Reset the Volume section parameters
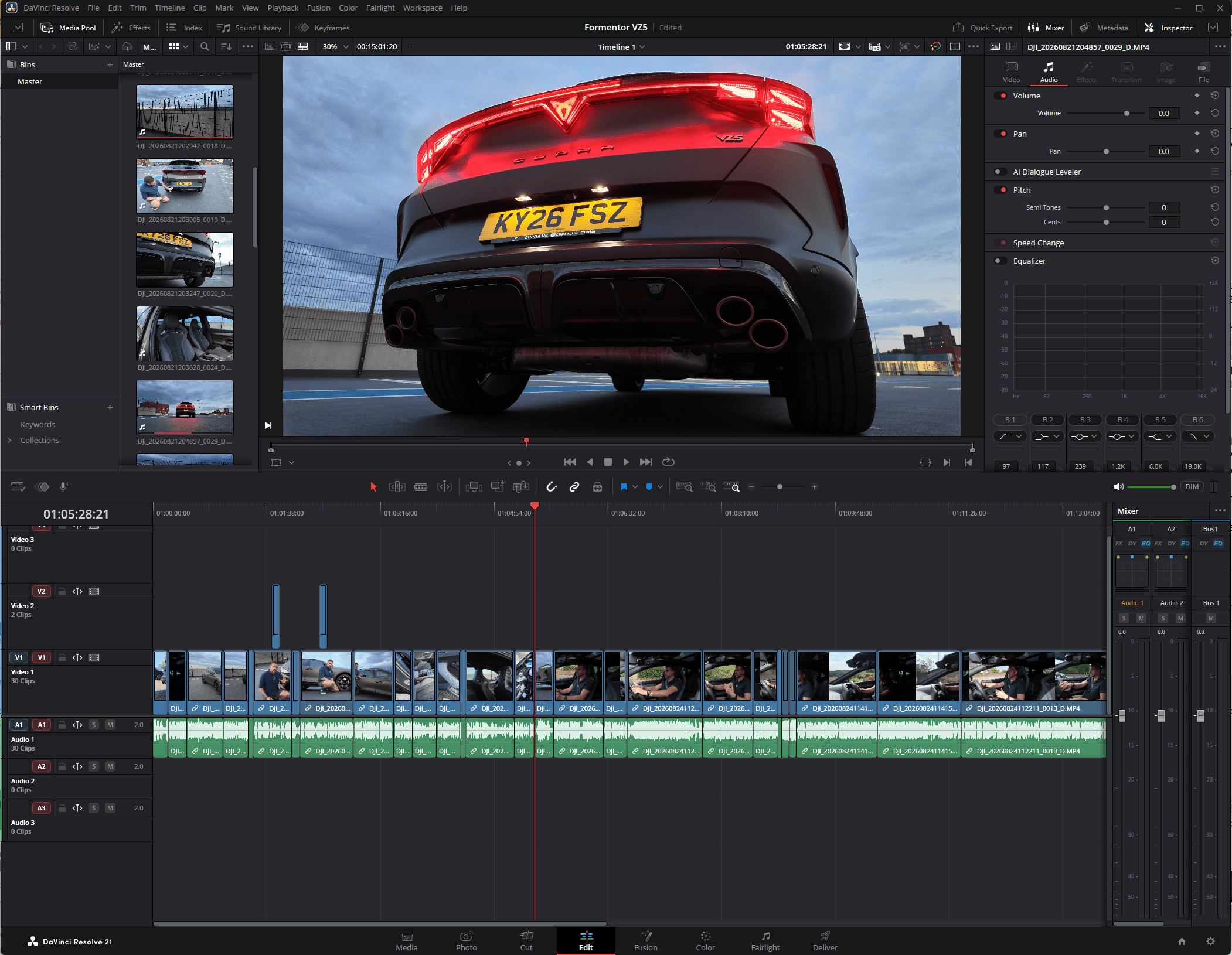The image size is (1232, 955). coord(1215,95)
